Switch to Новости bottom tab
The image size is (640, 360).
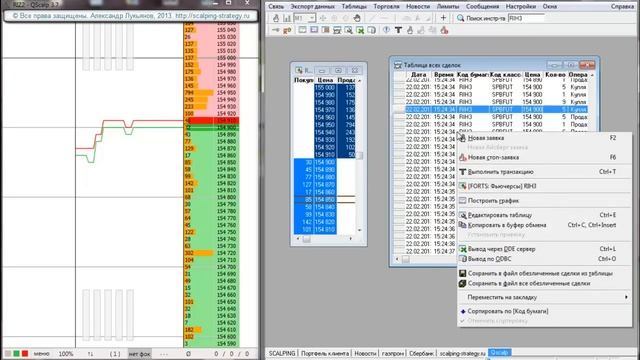[365, 353]
